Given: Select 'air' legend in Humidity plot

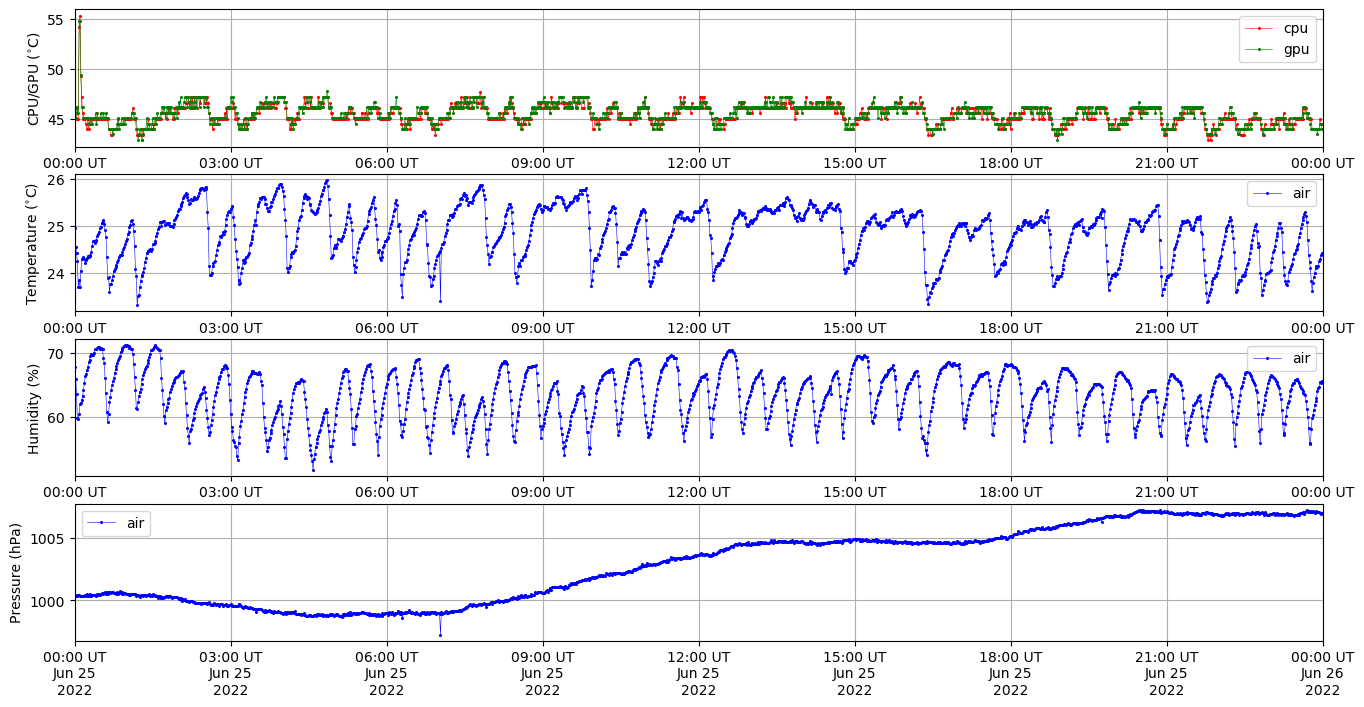Looking at the screenshot, I should click(1282, 358).
